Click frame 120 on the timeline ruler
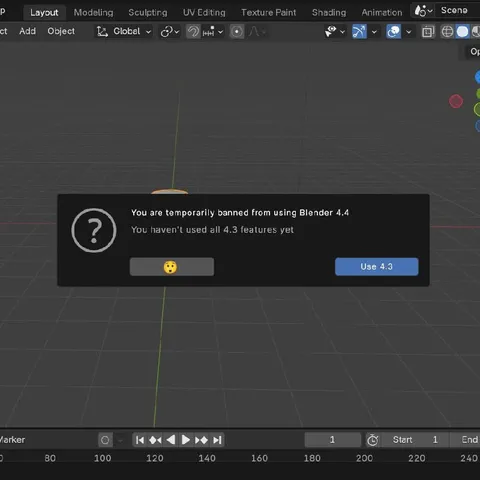 point(155,458)
